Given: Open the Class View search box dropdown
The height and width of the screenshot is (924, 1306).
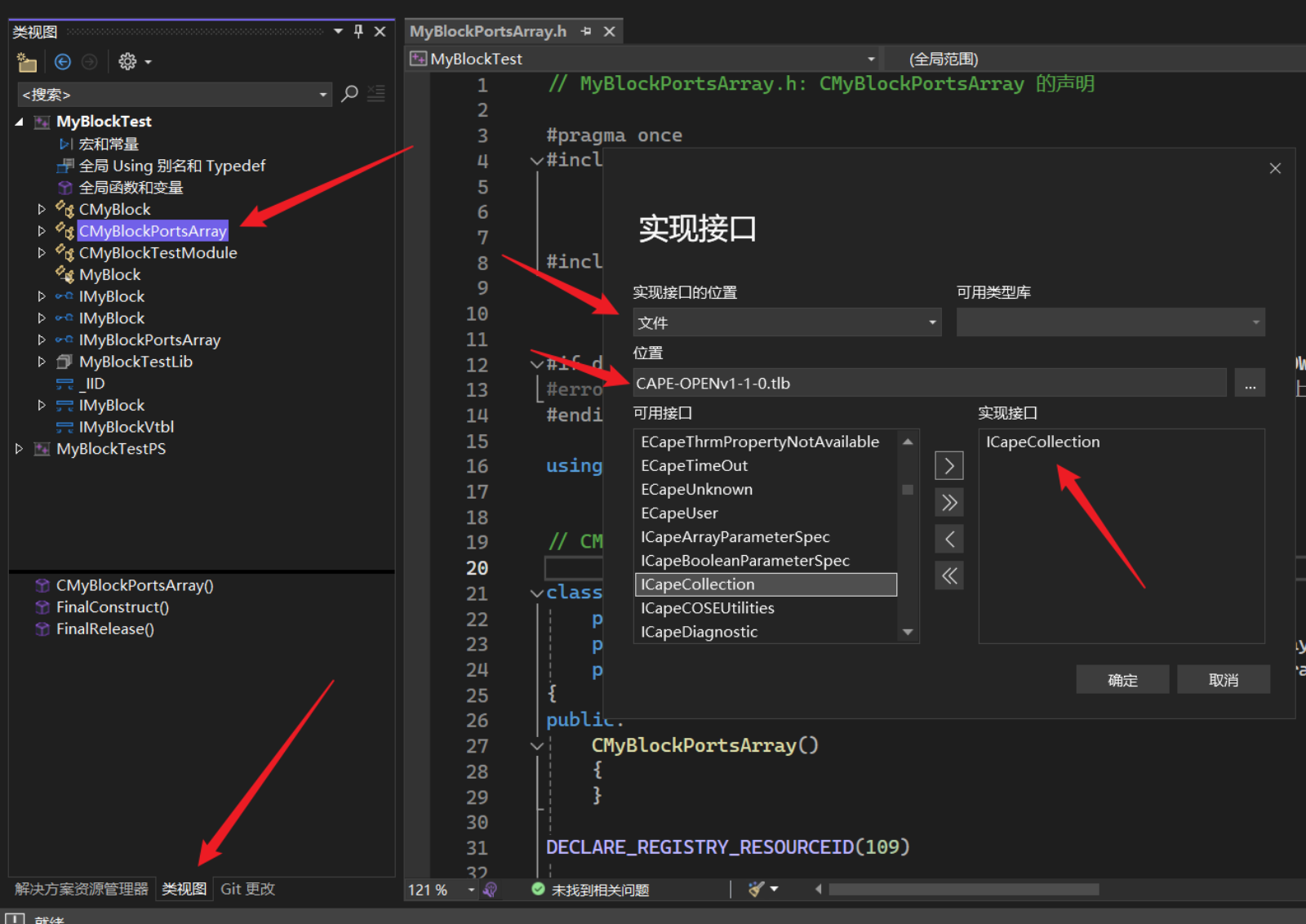Looking at the screenshot, I should coord(323,95).
